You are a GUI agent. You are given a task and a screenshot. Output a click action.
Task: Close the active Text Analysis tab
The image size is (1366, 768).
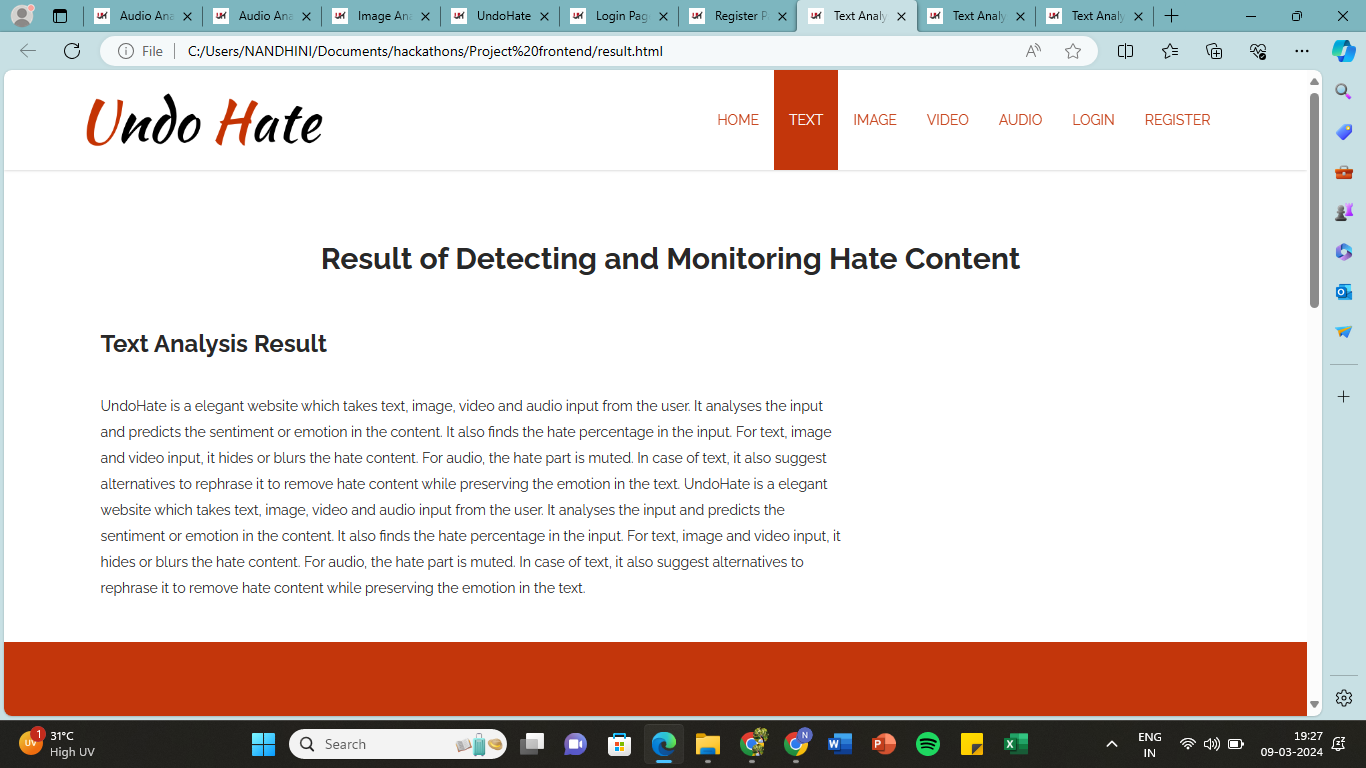pyautogui.click(x=901, y=16)
